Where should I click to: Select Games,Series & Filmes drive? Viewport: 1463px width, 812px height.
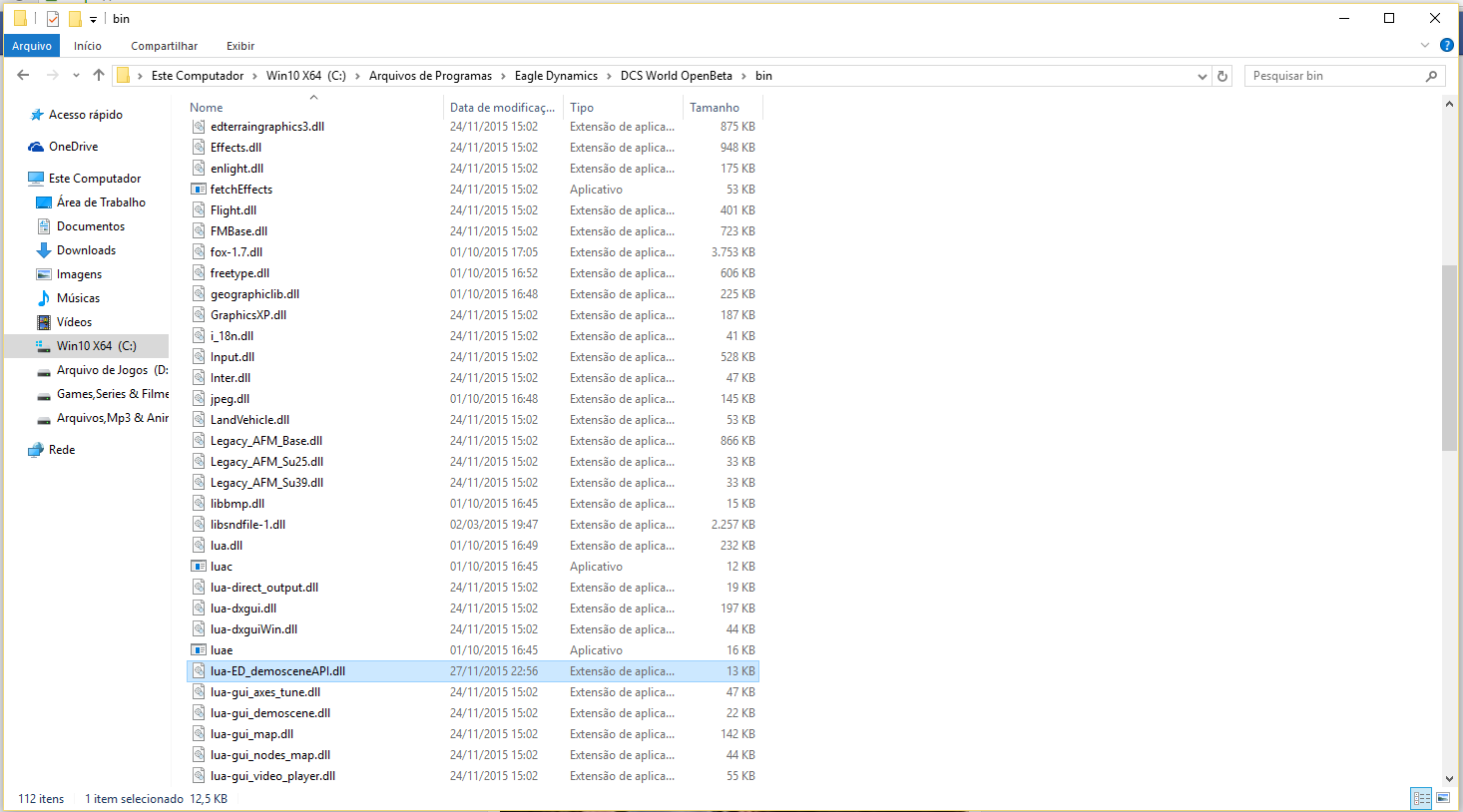pos(112,394)
